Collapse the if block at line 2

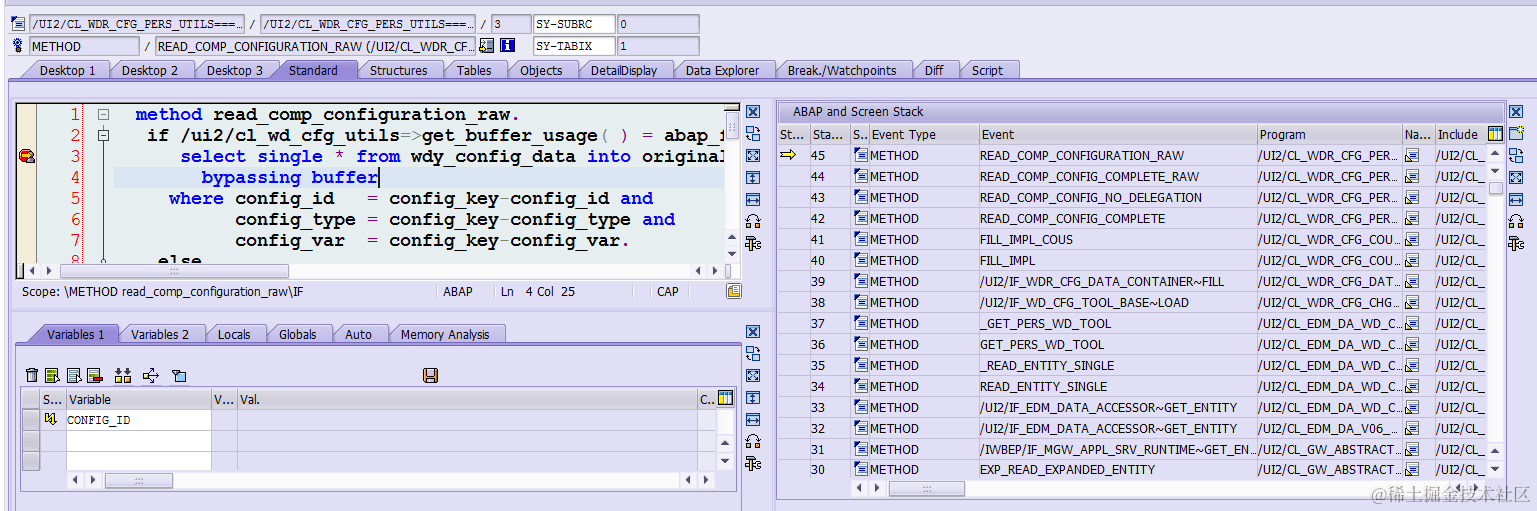[103, 135]
